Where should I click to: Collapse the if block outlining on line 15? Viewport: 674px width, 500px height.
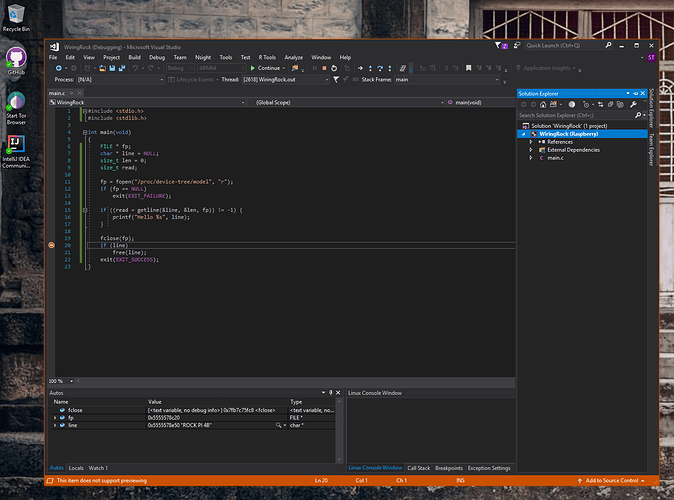[85, 210]
